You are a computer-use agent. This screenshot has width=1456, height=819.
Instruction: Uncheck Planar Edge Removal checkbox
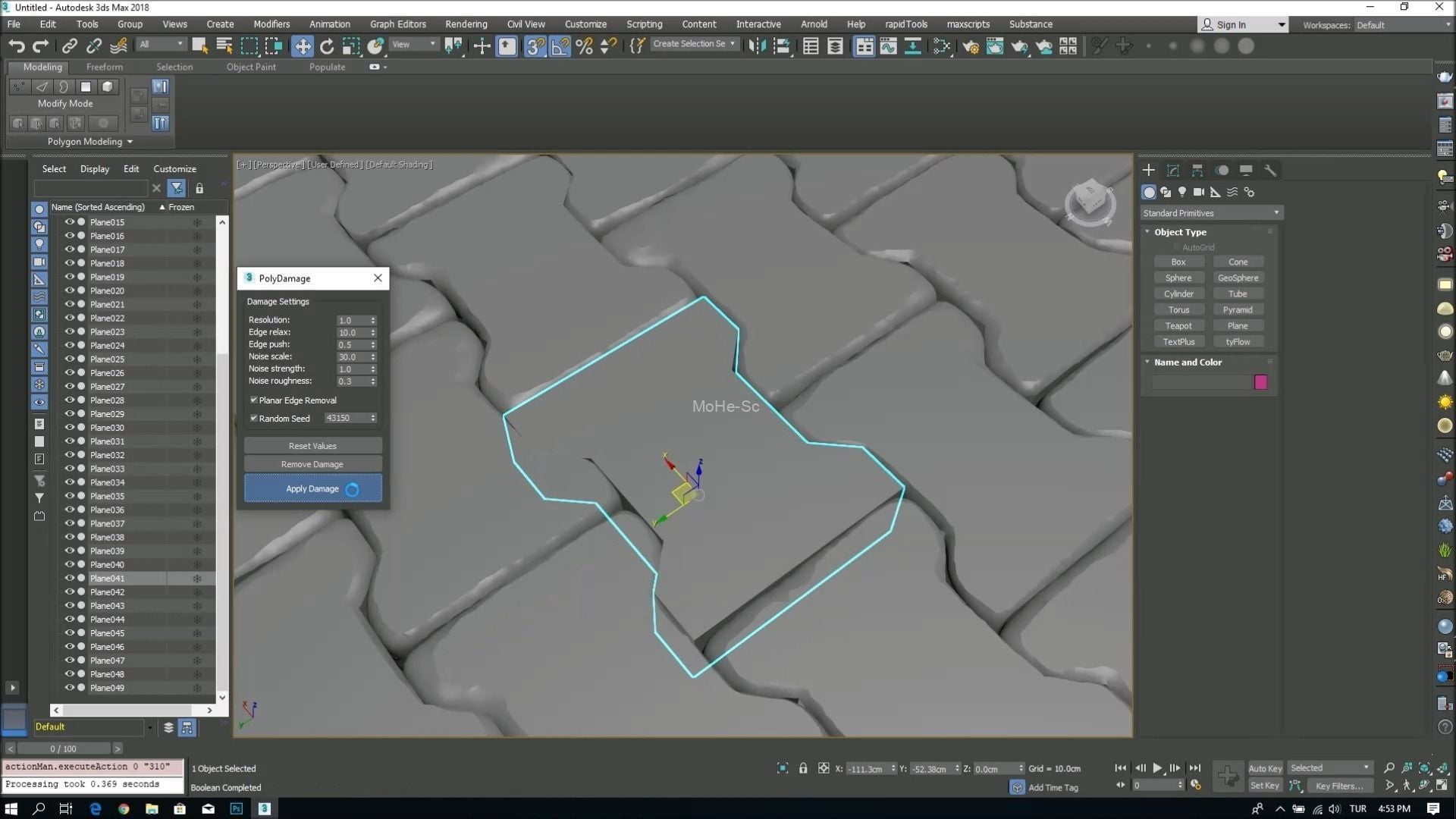point(254,400)
